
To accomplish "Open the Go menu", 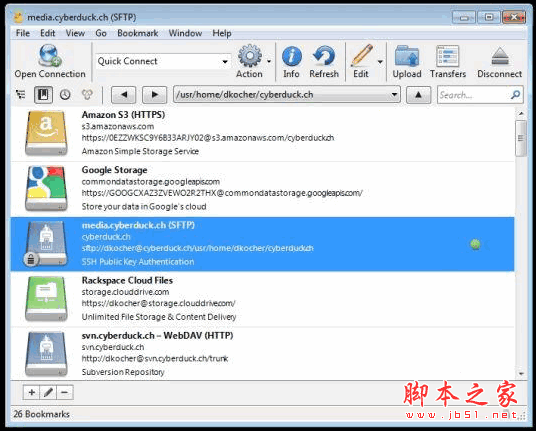I will click(101, 33).
